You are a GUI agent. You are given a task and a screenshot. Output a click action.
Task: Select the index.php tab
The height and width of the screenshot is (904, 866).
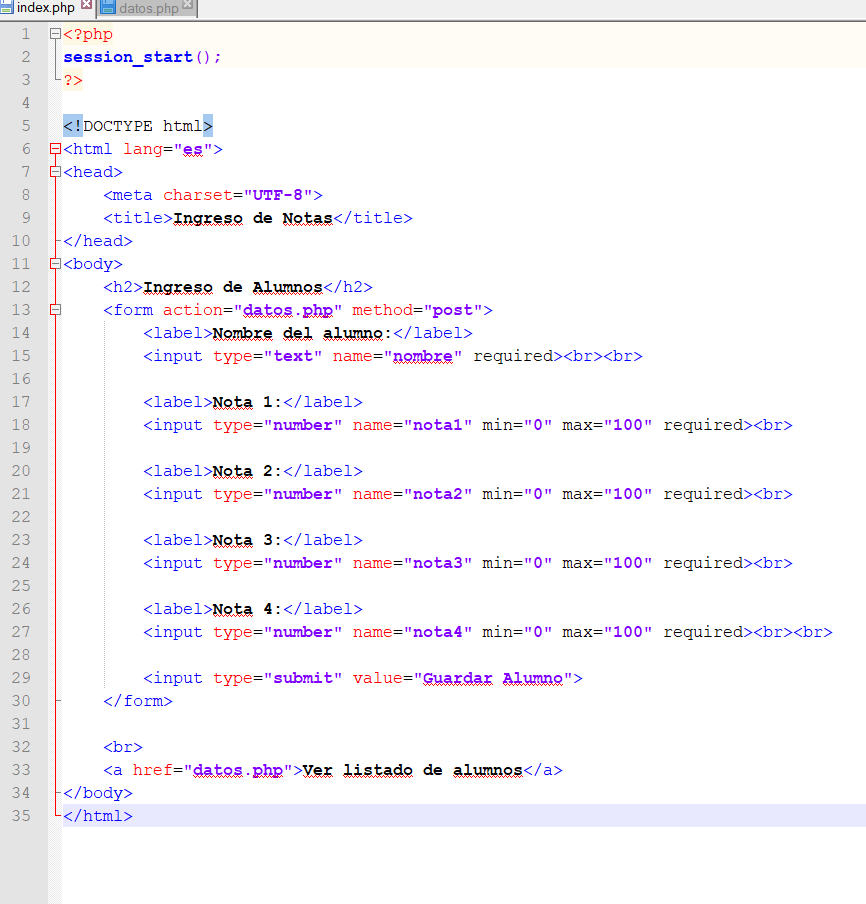(x=46, y=8)
